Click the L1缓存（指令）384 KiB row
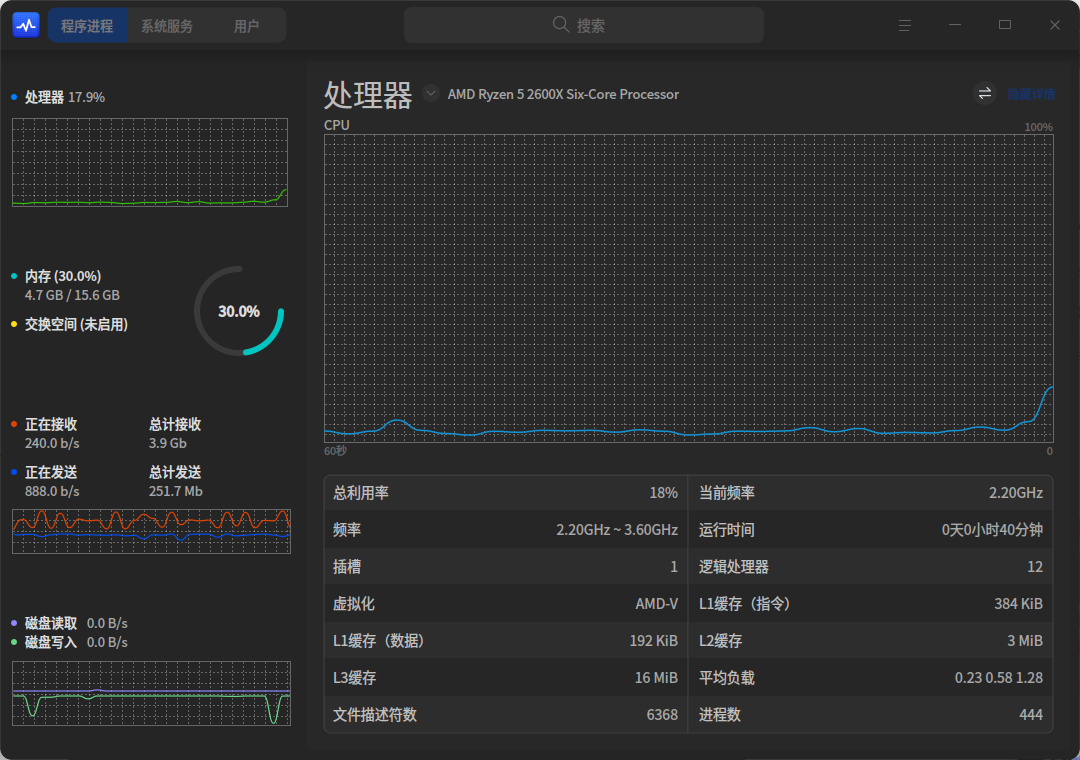 pyautogui.click(x=871, y=604)
